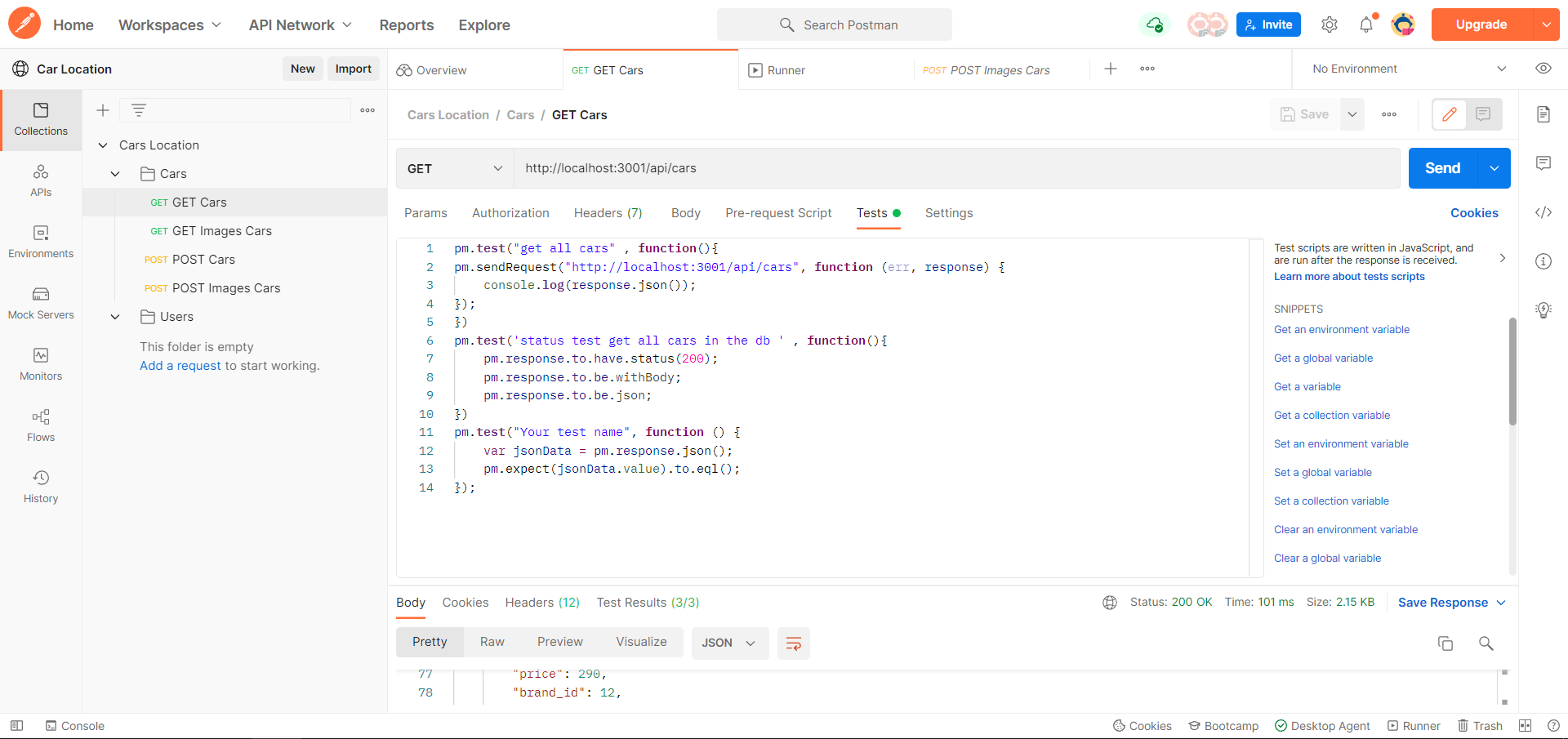This screenshot has width=1568, height=739.
Task: Open the documentation pane icon
Action: point(1543,114)
